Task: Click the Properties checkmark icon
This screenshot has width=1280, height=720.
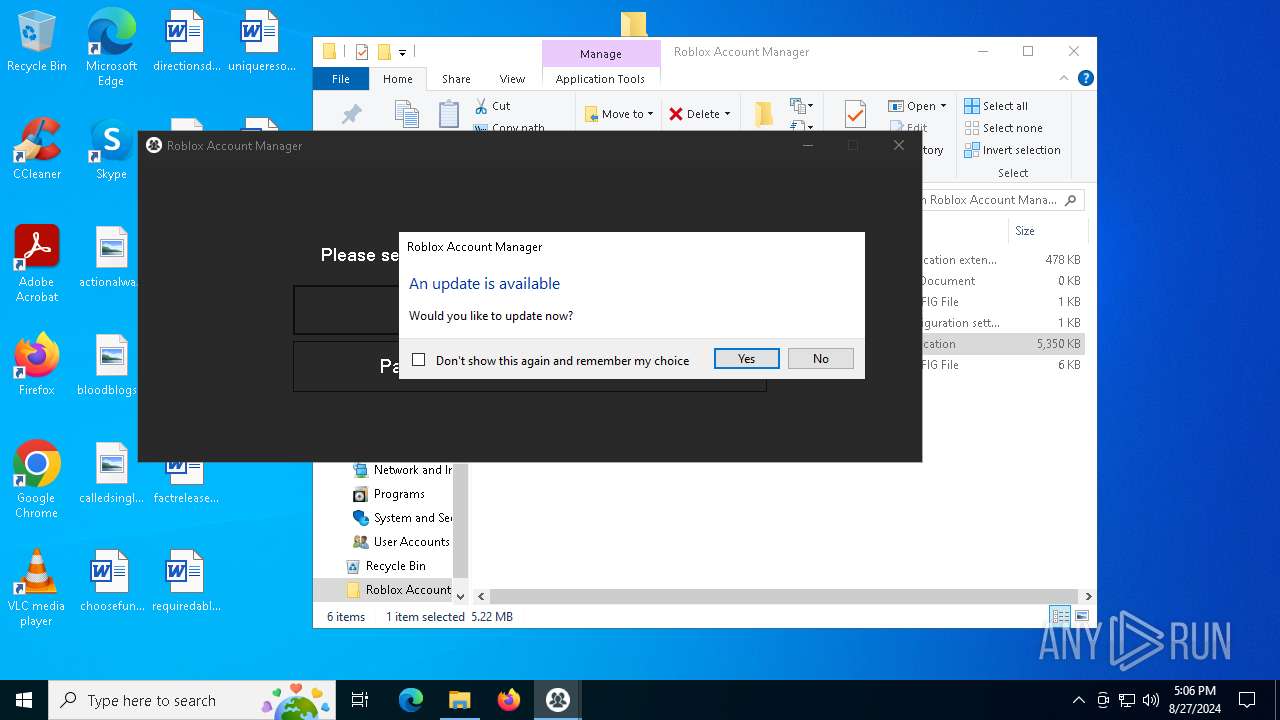Action: click(x=855, y=114)
